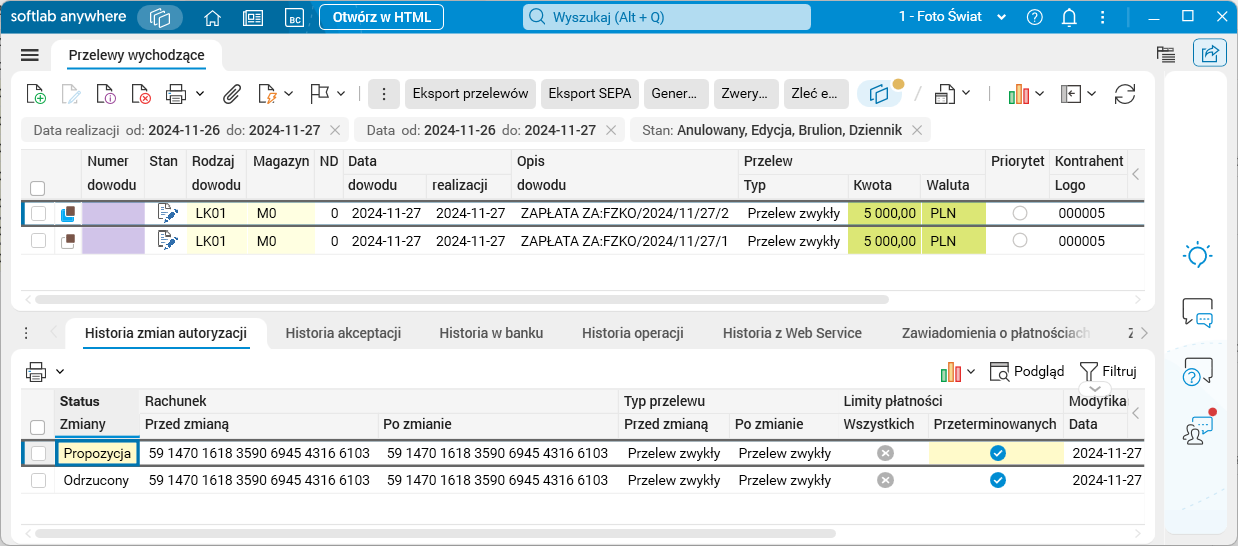Click Otwórz w HTML button

click(382, 17)
